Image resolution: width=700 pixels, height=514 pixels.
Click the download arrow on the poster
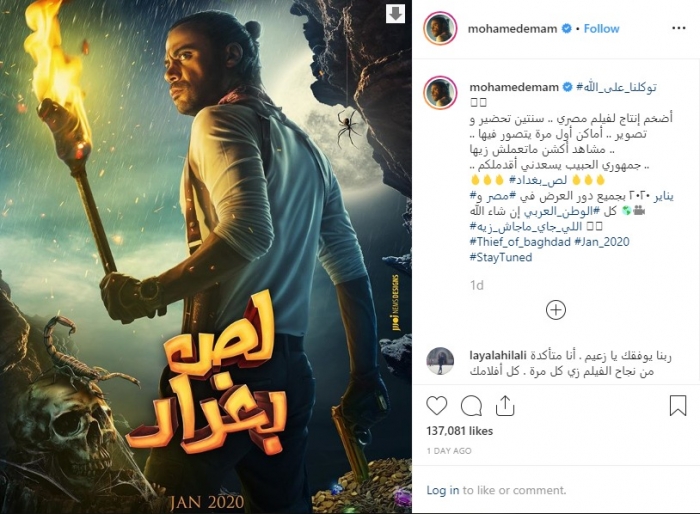(x=396, y=14)
